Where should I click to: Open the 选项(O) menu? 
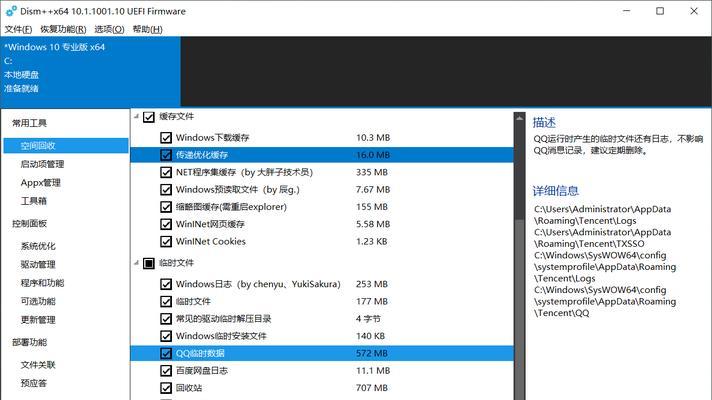[109, 29]
